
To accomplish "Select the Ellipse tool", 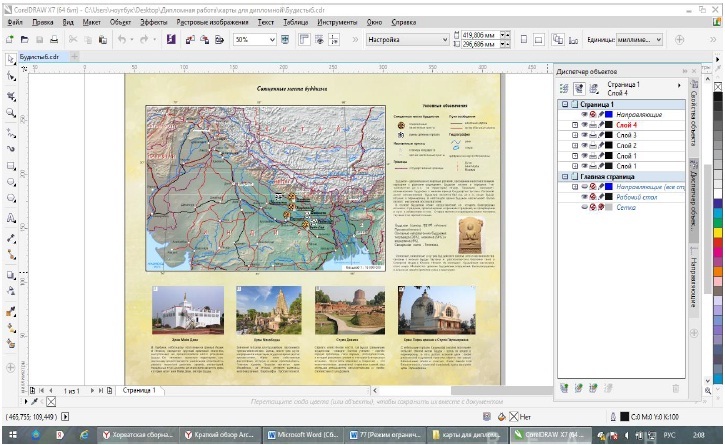I will point(10,183).
